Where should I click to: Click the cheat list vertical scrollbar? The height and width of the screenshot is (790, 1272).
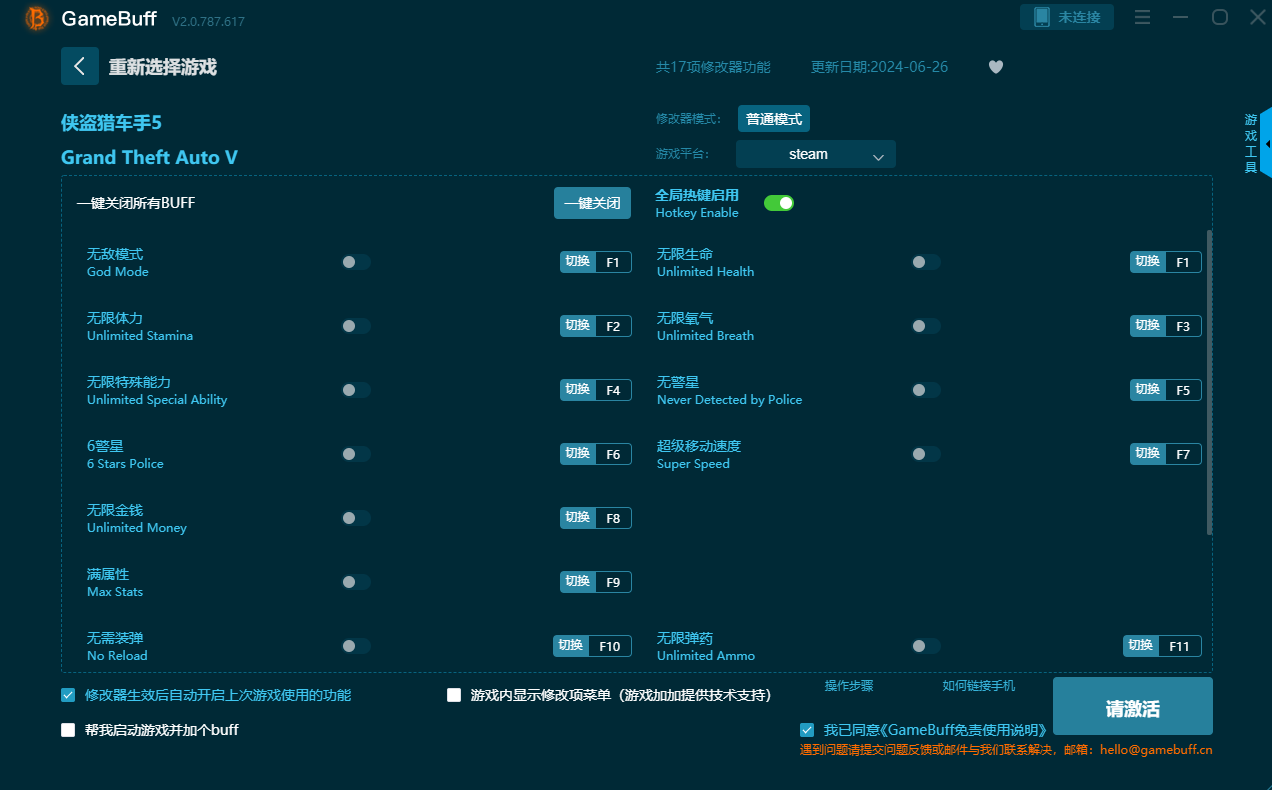coord(1209,382)
